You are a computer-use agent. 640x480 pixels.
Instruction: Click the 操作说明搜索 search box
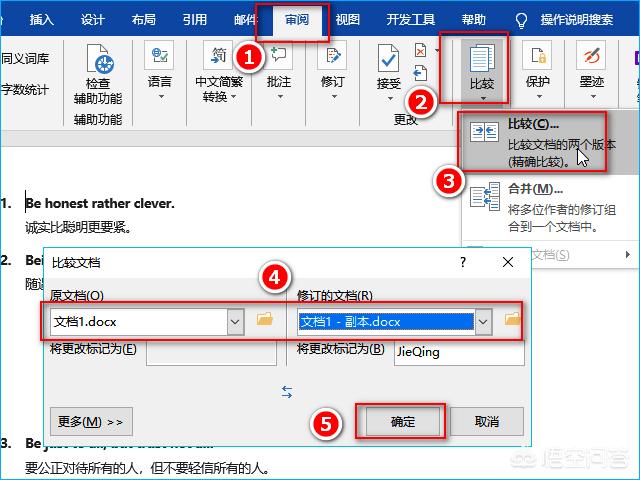point(577,19)
